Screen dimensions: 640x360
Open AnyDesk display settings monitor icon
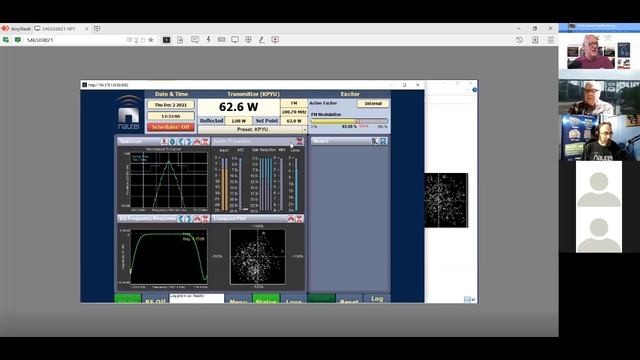pyautogui.click(x=235, y=40)
